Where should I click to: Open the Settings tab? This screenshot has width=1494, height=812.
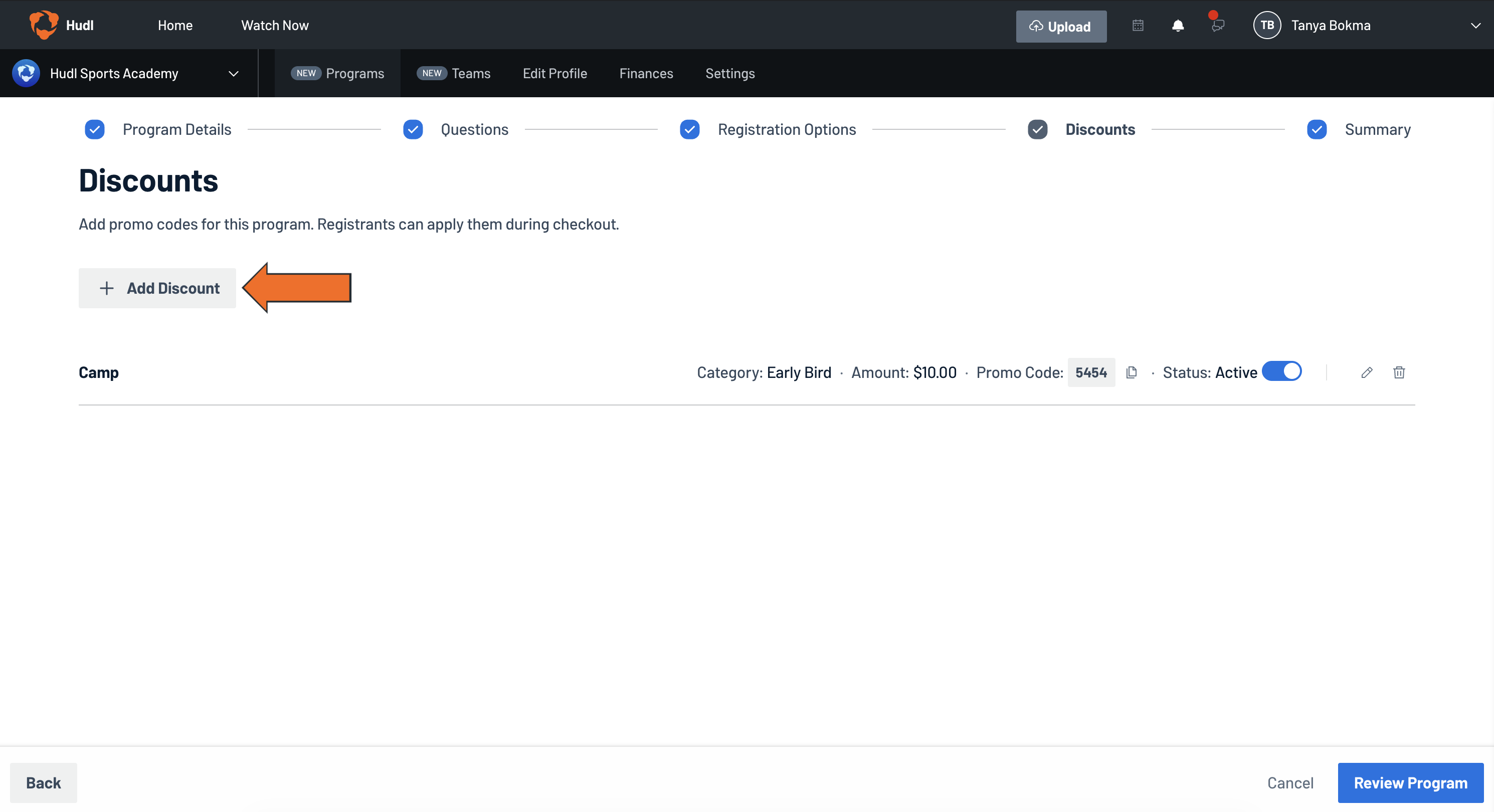(x=729, y=73)
